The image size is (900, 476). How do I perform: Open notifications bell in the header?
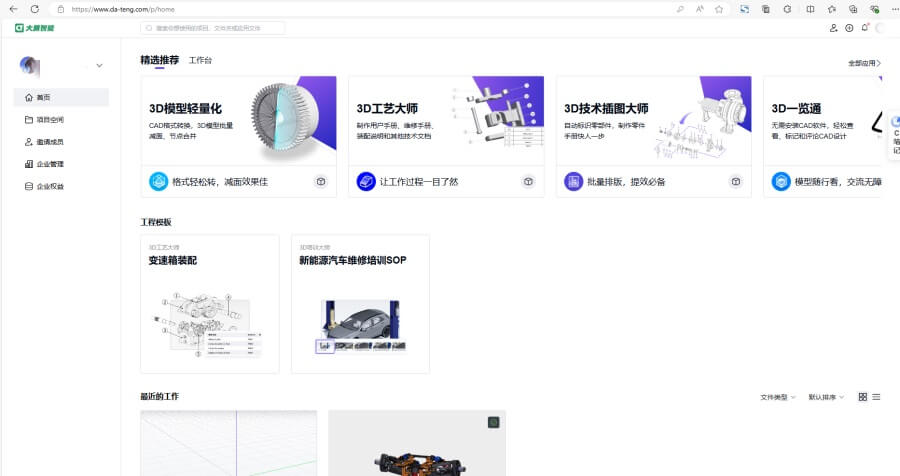(864, 28)
